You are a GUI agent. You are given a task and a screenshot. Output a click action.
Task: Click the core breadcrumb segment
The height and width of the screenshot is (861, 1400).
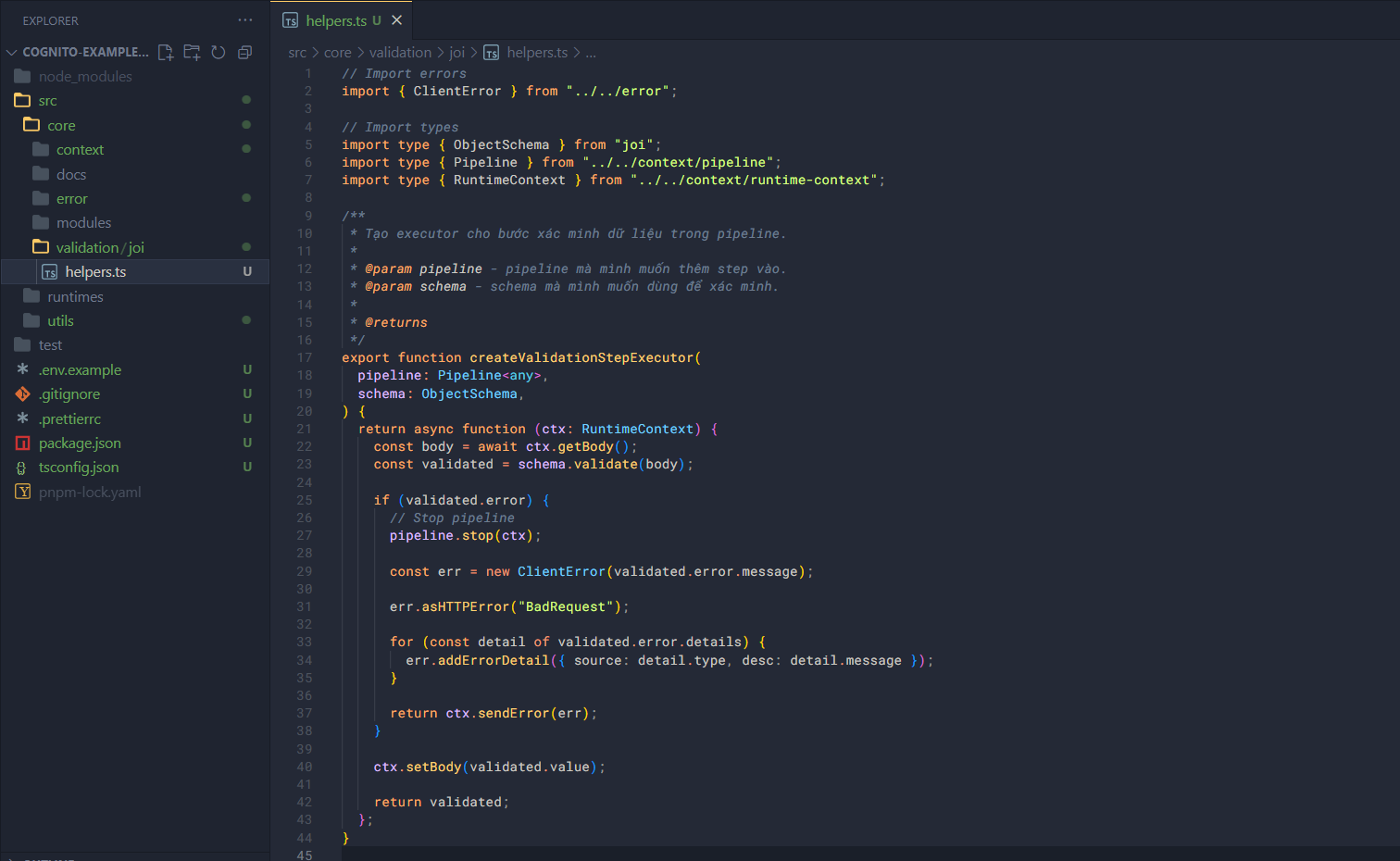click(337, 53)
